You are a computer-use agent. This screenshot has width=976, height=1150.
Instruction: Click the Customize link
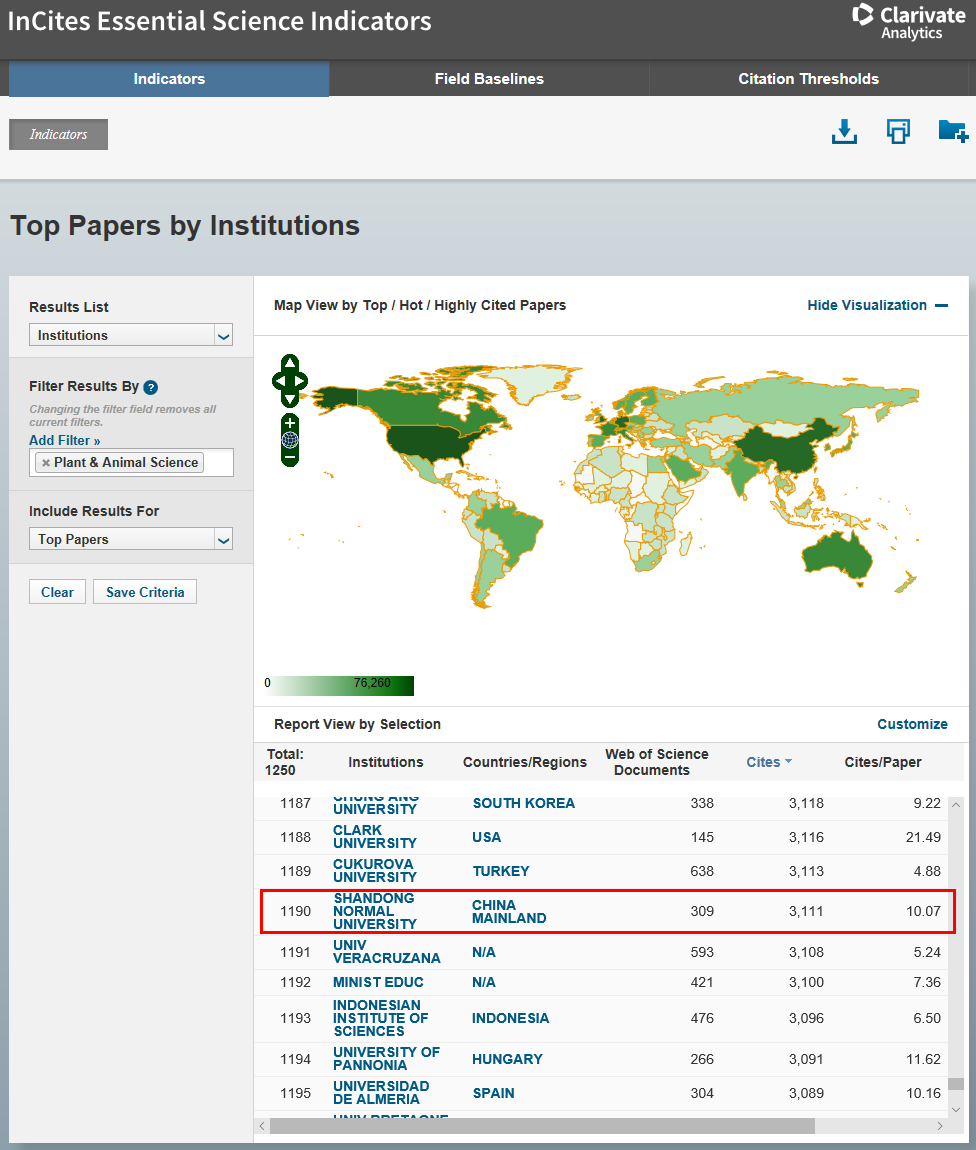(912, 724)
